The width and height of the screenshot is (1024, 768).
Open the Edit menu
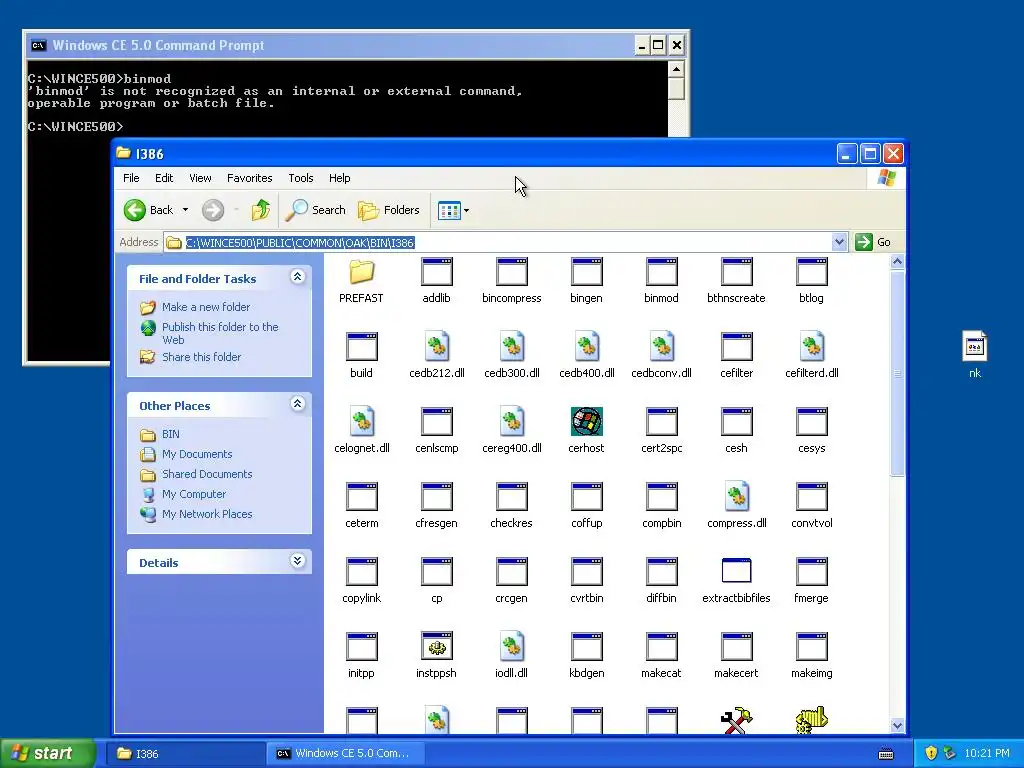pos(164,178)
